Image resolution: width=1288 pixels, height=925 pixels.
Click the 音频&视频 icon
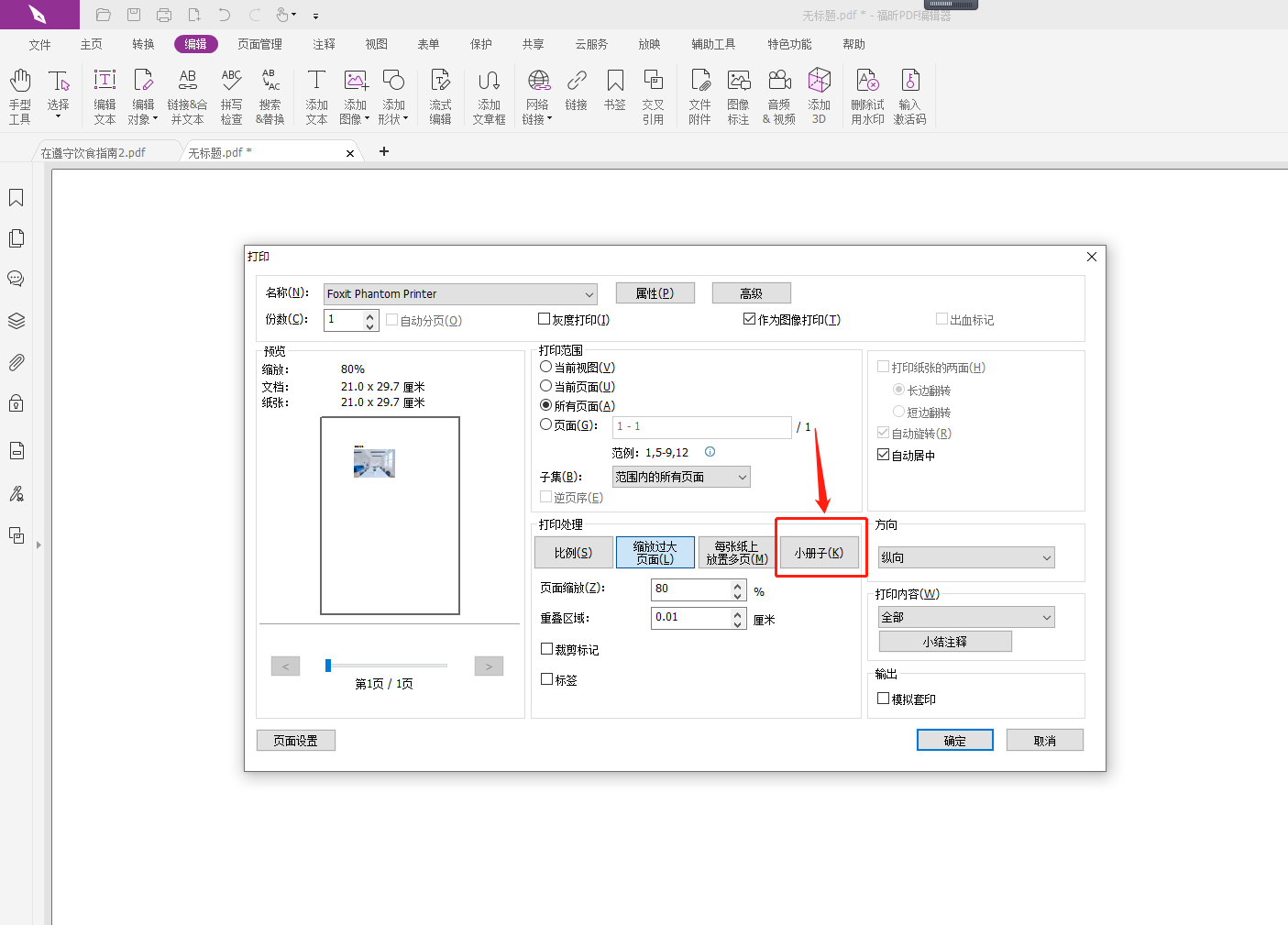point(778,95)
